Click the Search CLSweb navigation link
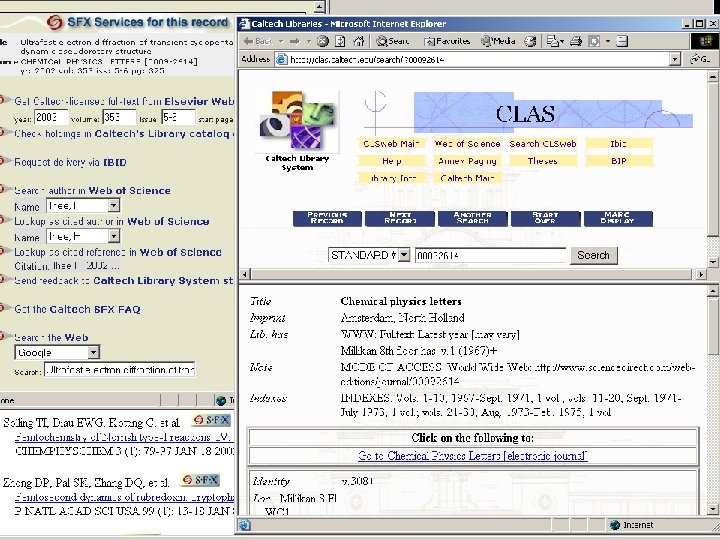720x540 pixels. pyautogui.click(x=543, y=144)
